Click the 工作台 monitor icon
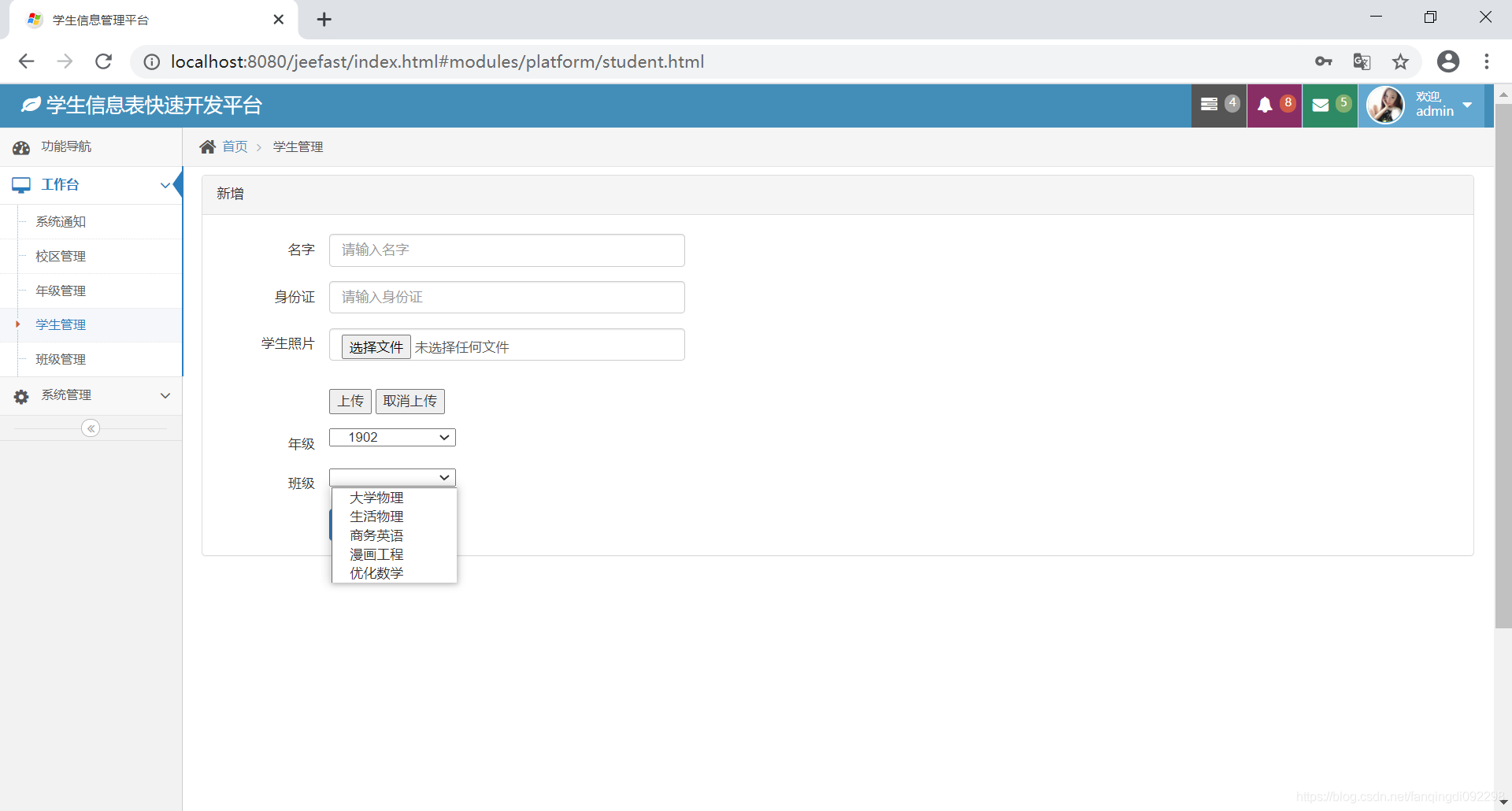The height and width of the screenshot is (811, 1512). point(21,185)
